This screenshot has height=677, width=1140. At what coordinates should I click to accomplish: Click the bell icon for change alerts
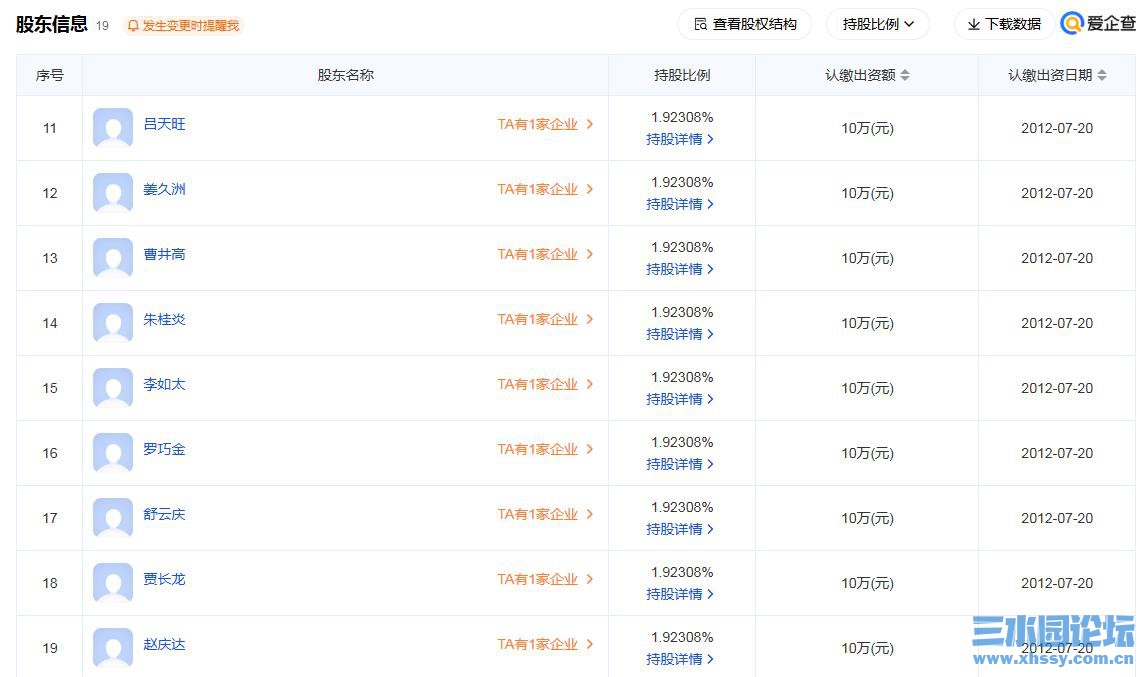[133, 26]
